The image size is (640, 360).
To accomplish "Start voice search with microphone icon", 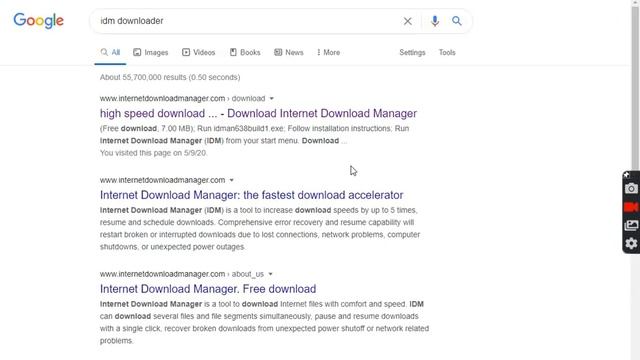I will [x=435, y=21].
